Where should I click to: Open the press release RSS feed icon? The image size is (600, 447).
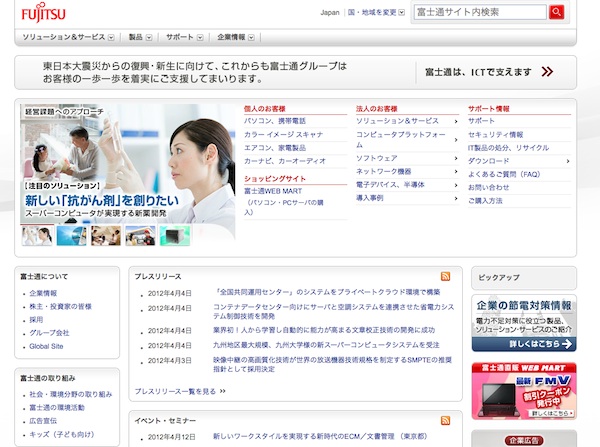point(445,276)
